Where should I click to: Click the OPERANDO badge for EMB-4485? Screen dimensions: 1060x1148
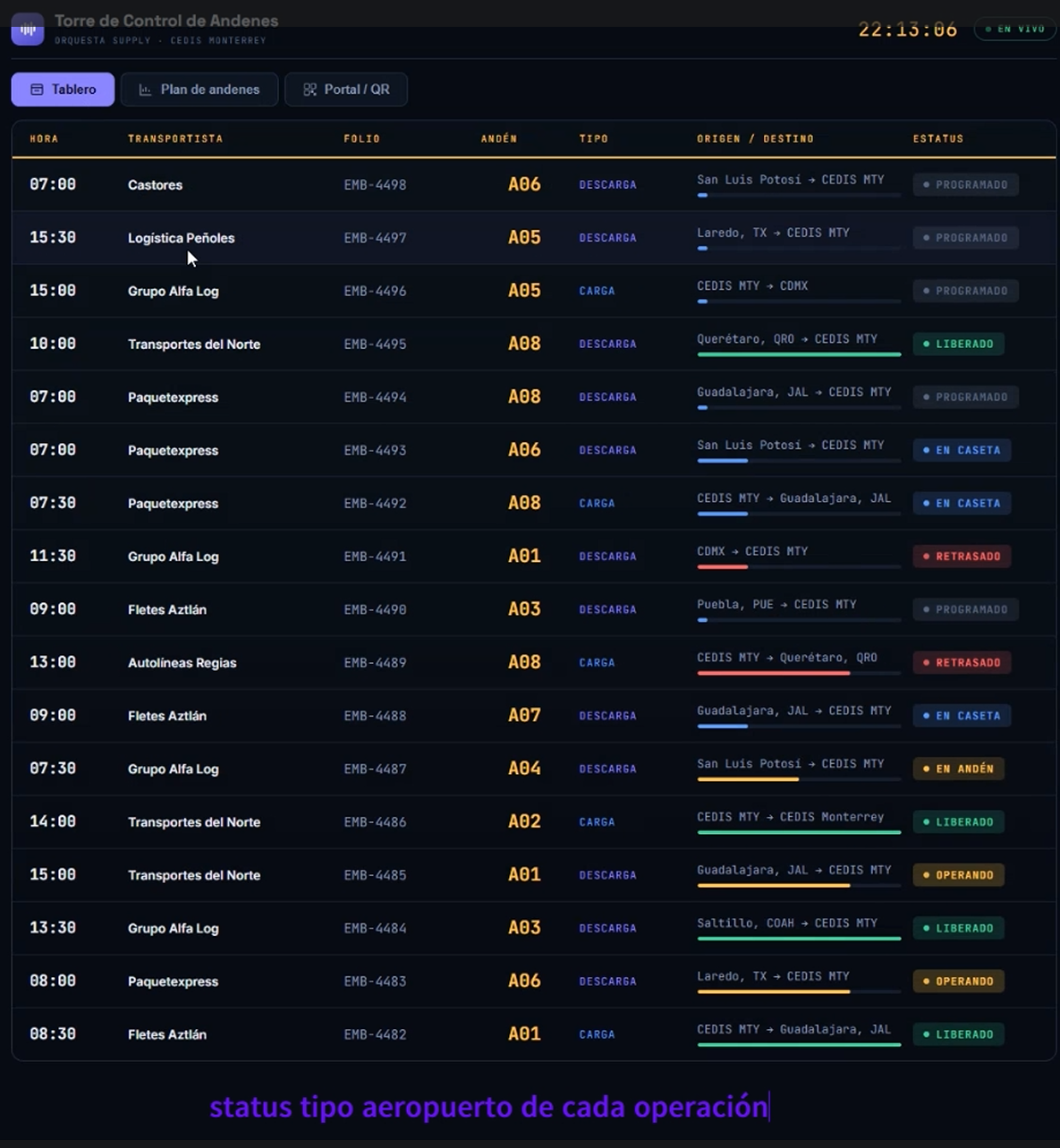click(x=958, y=875)
